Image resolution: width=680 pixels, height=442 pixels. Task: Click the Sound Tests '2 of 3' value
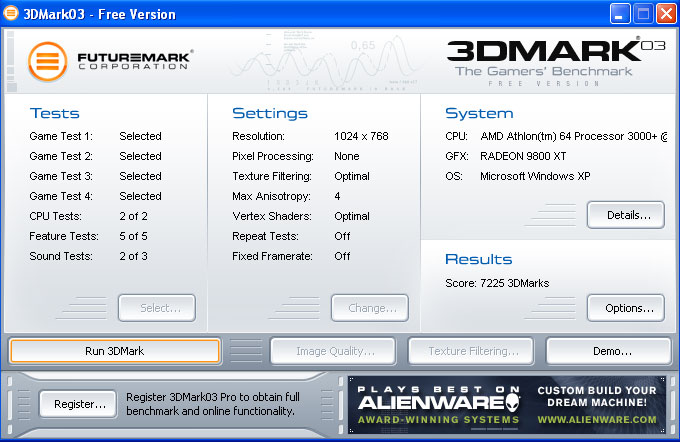pos(134,256)
